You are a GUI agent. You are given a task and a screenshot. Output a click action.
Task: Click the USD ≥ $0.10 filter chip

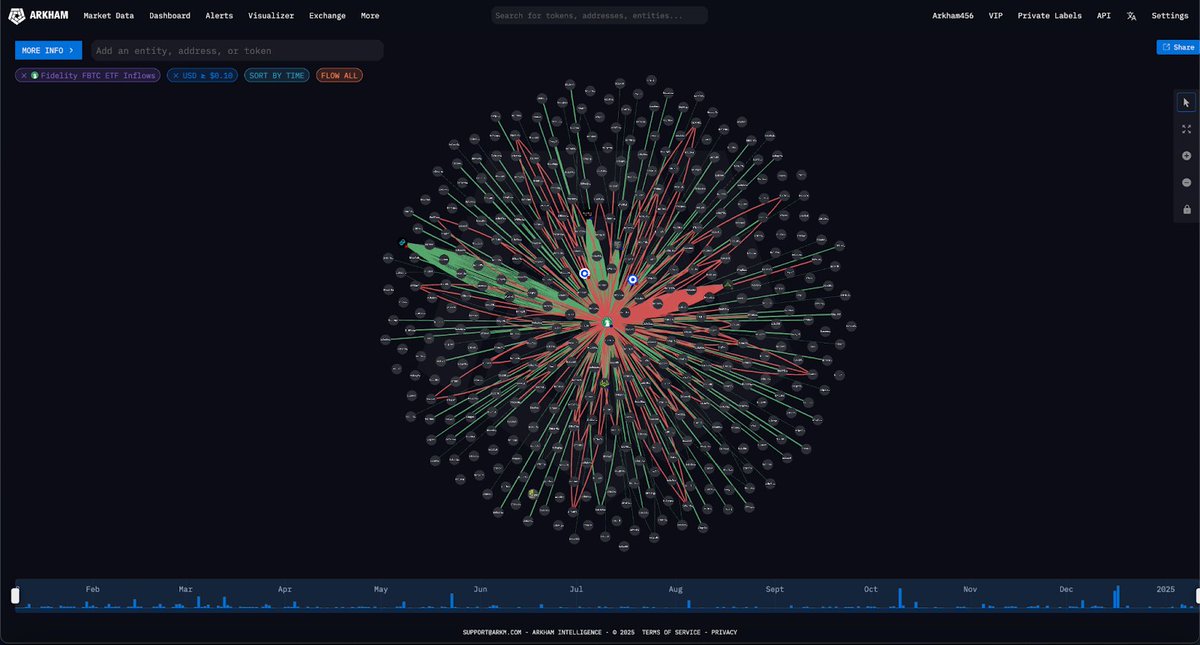tap(202, 75)
